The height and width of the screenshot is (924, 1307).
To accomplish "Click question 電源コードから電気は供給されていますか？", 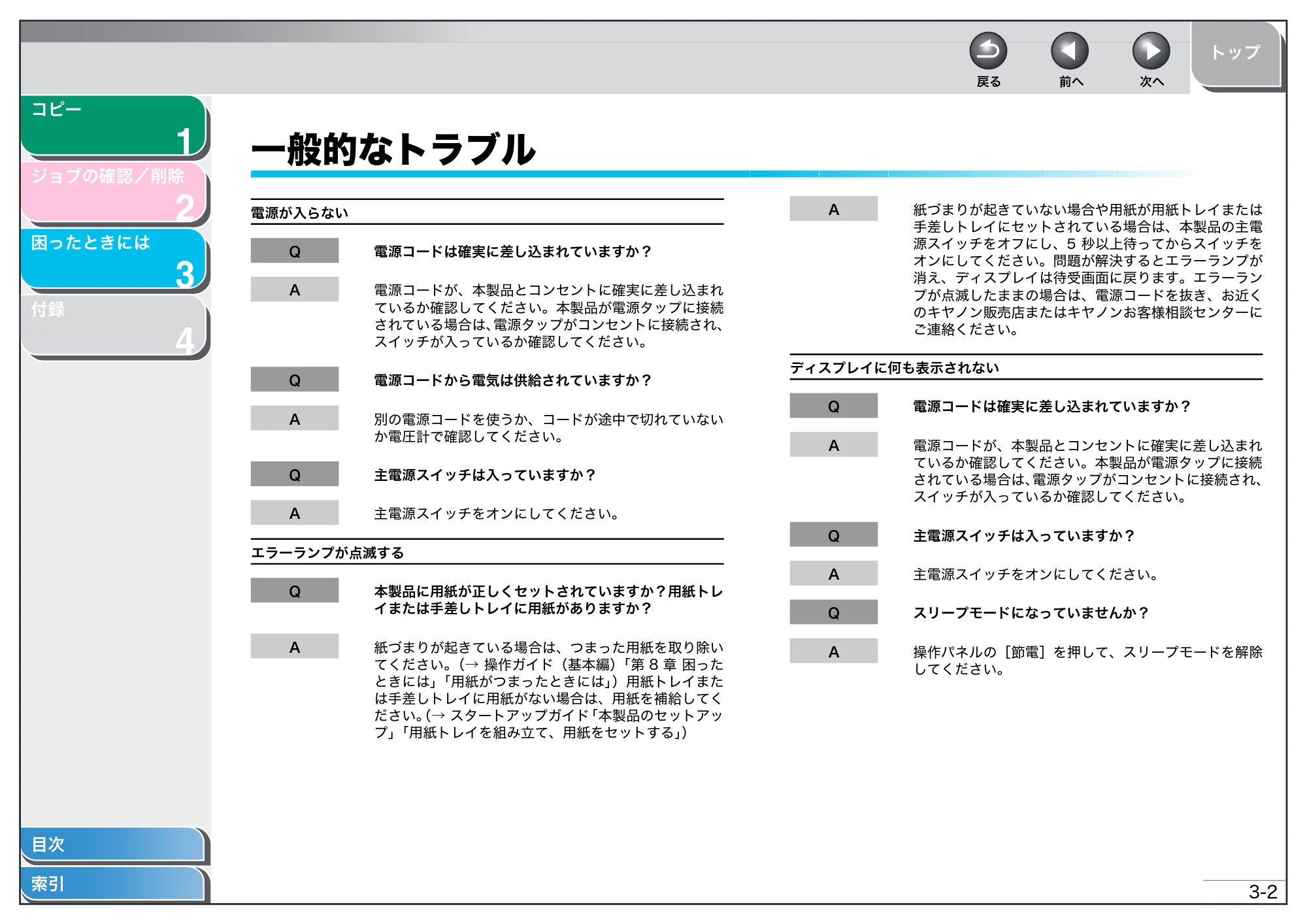I will [x=513, y=380].
